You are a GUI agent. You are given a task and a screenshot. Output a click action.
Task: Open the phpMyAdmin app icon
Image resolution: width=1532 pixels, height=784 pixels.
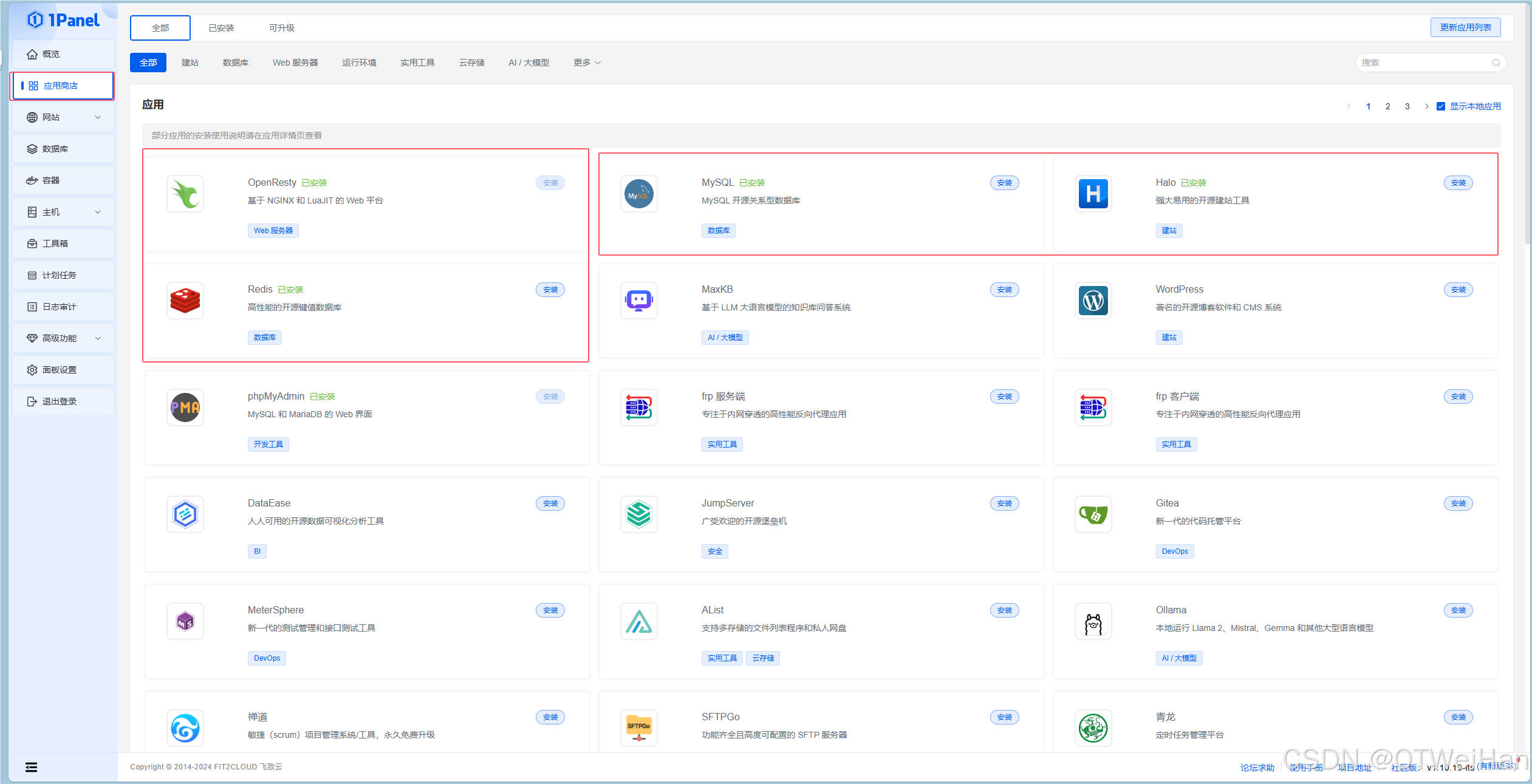185,408
